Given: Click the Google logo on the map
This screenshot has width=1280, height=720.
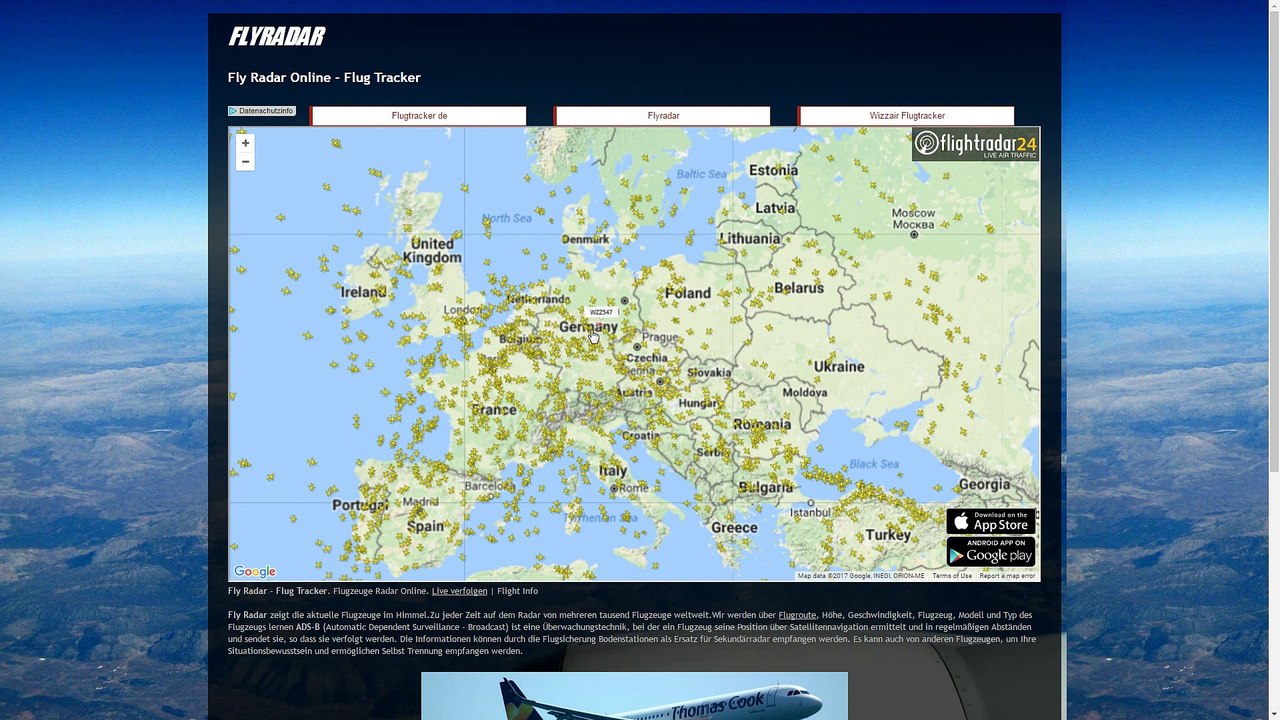Looking at the screenshot, I should tap(255, 572).
